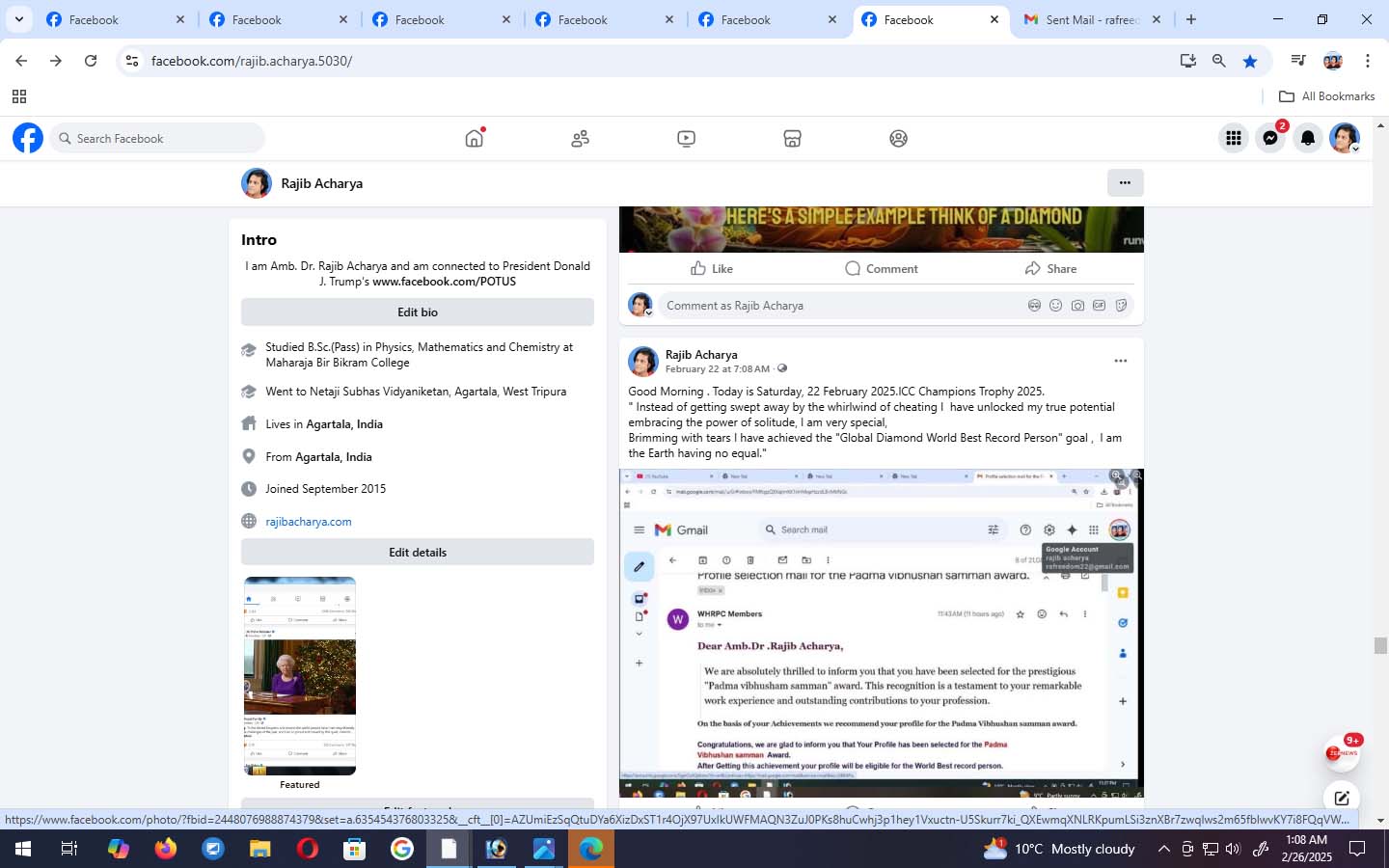The width and height of the screenshot is (1389, 868).
Task: Click the install app icon in the address bar
Action: pos(1188,61)
